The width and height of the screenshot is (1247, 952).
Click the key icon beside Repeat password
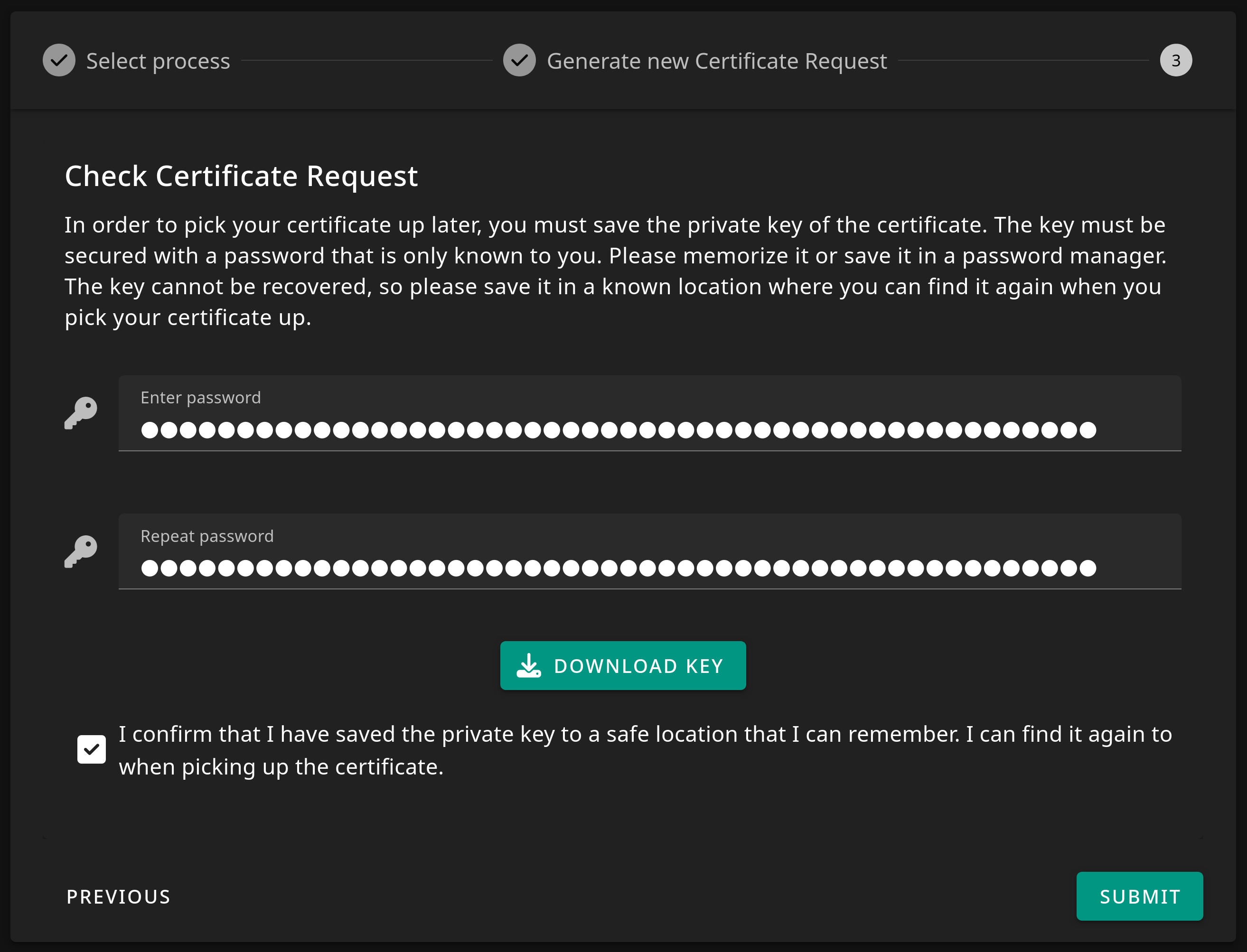tap(81, 551)
